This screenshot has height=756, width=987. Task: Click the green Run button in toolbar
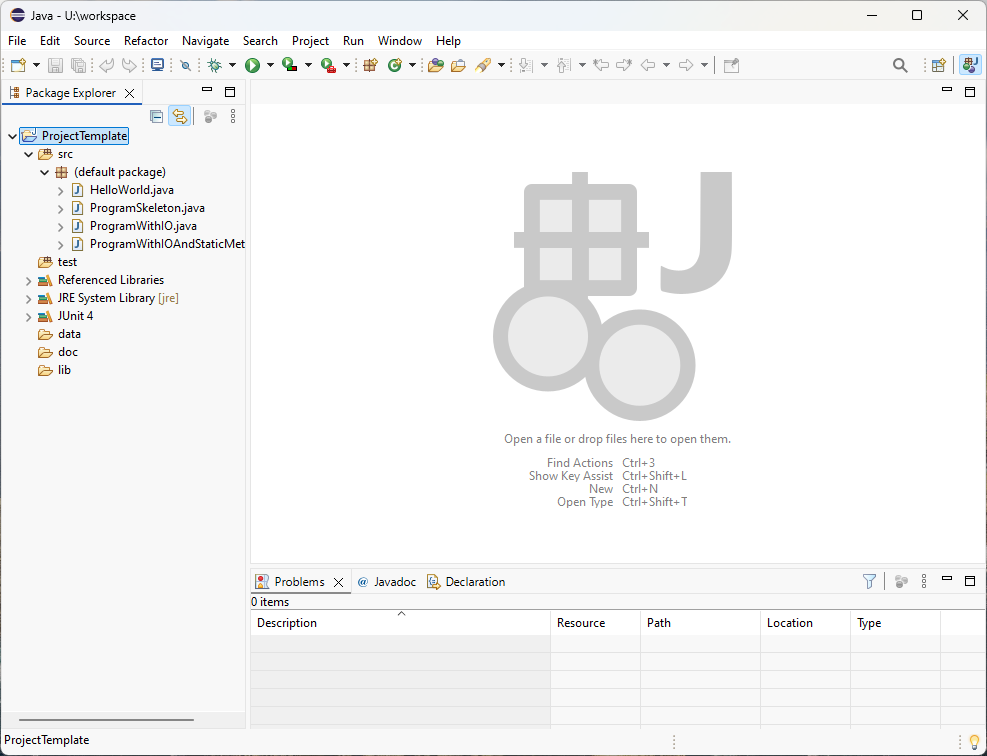[252, 65]
